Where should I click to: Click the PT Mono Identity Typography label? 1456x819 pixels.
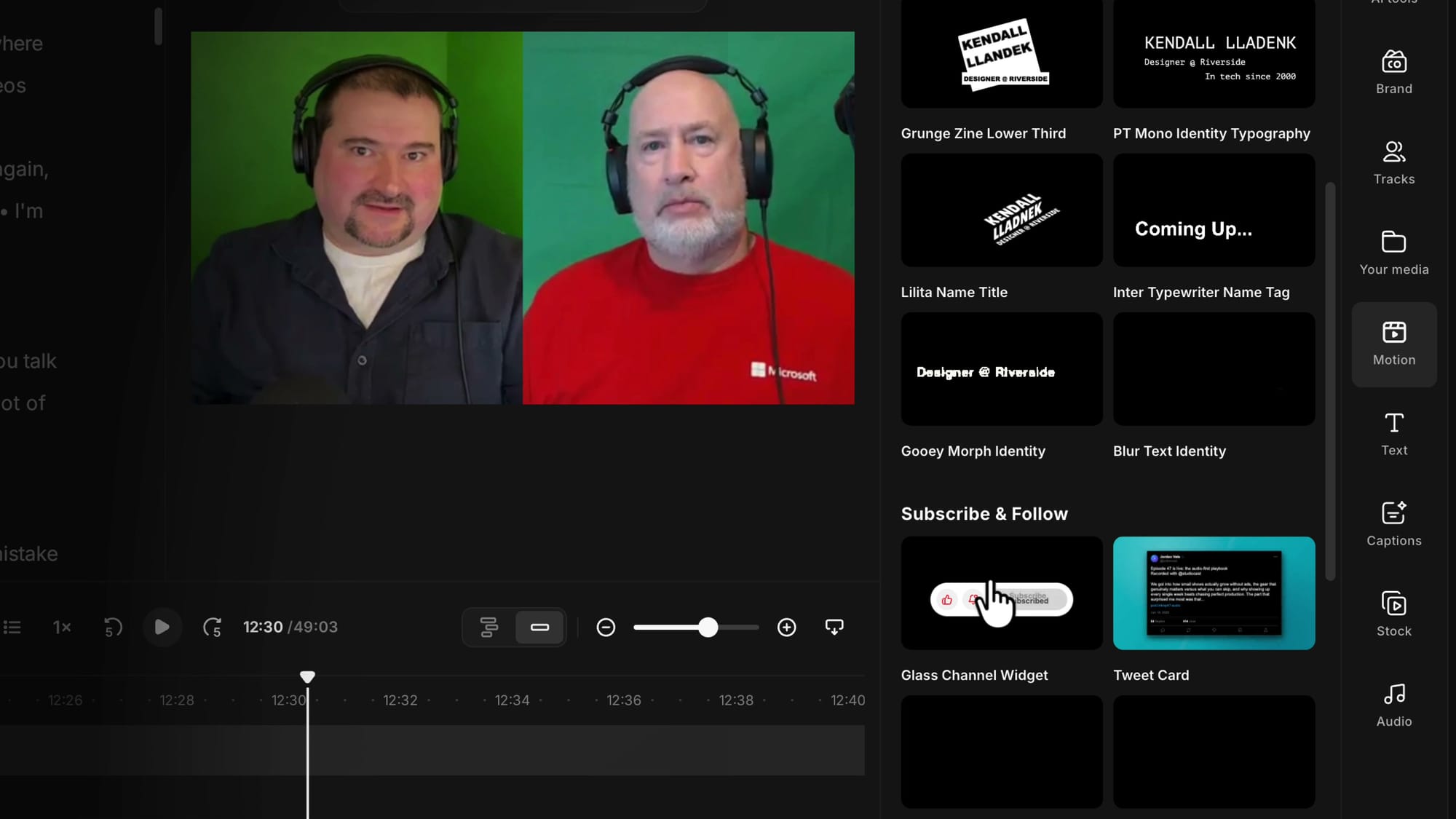(1211, 133)
